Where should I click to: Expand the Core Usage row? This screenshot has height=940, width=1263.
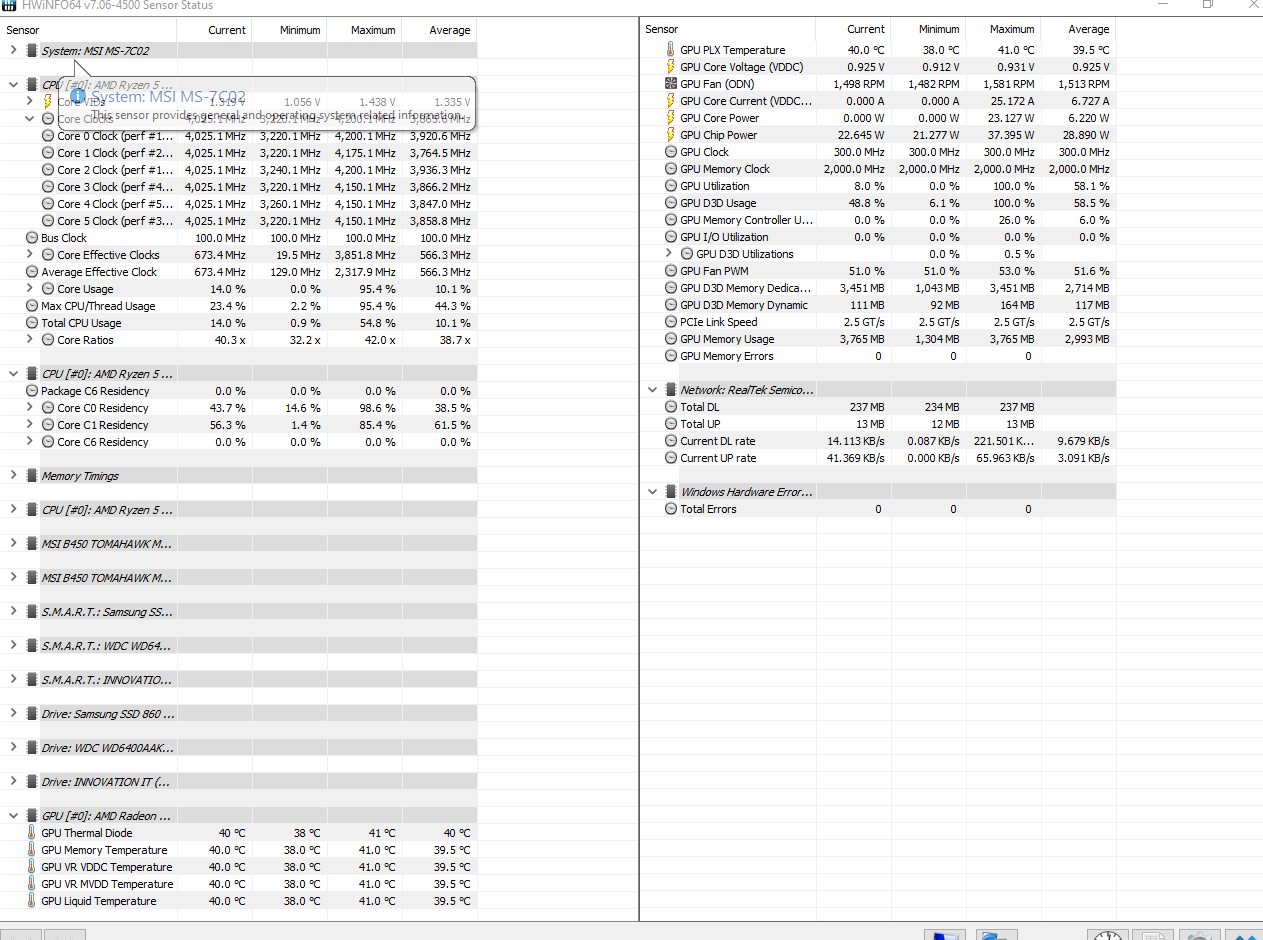30,289
